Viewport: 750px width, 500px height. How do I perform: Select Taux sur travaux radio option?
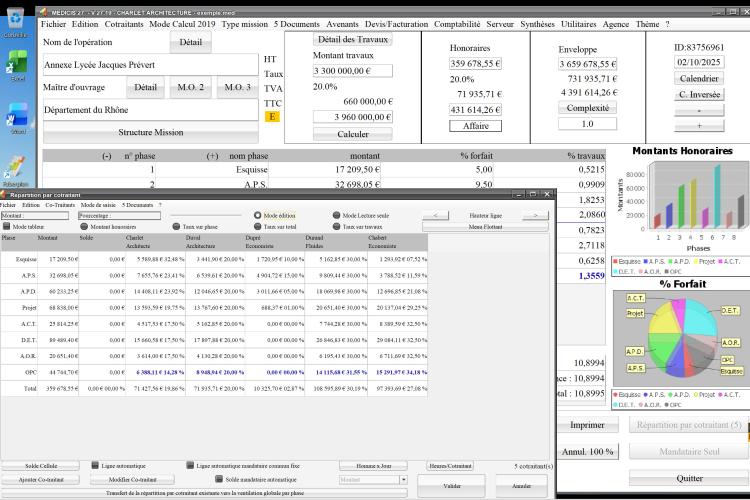click(336, 226)
